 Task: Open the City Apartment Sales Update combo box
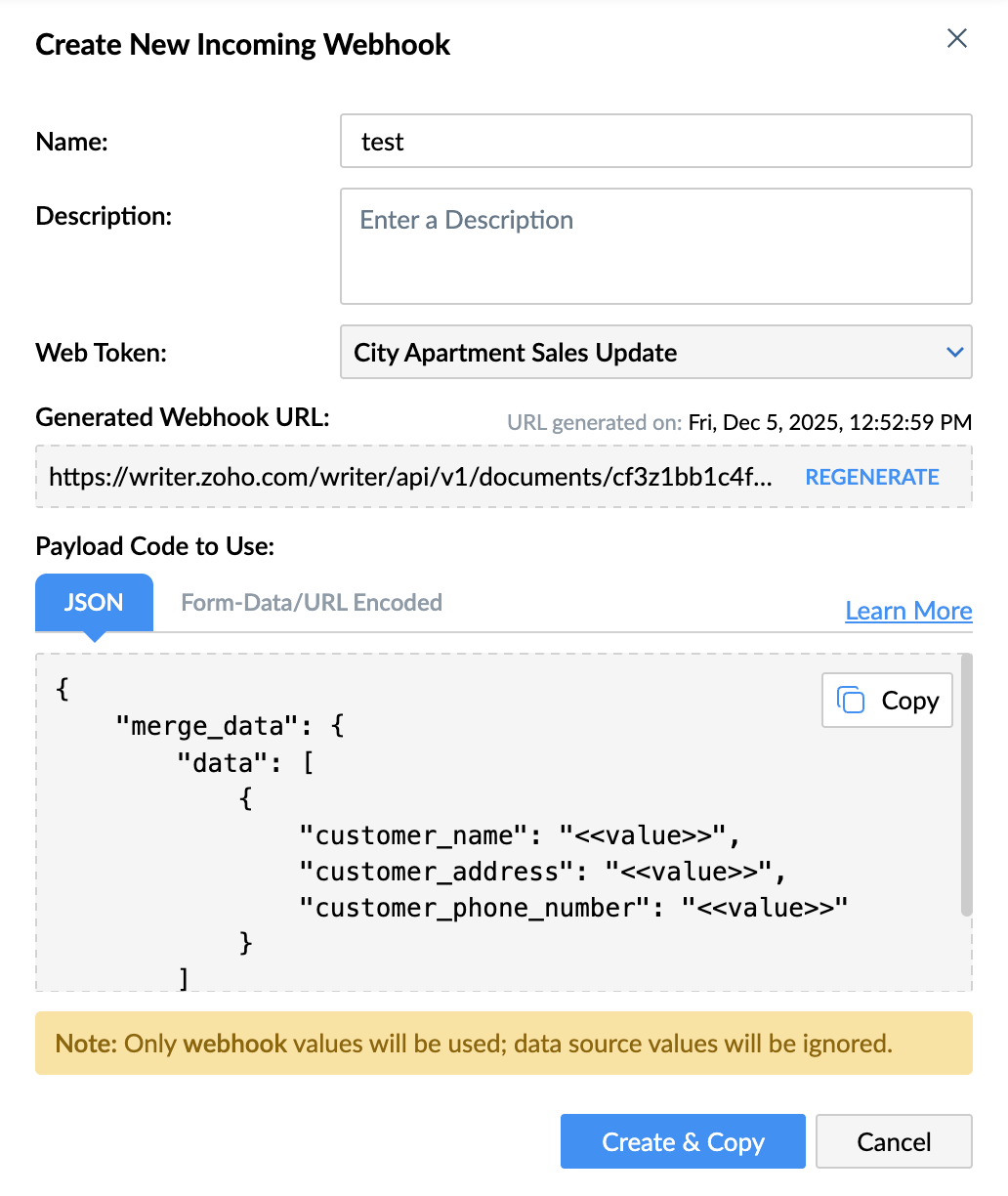coord(645,352)
